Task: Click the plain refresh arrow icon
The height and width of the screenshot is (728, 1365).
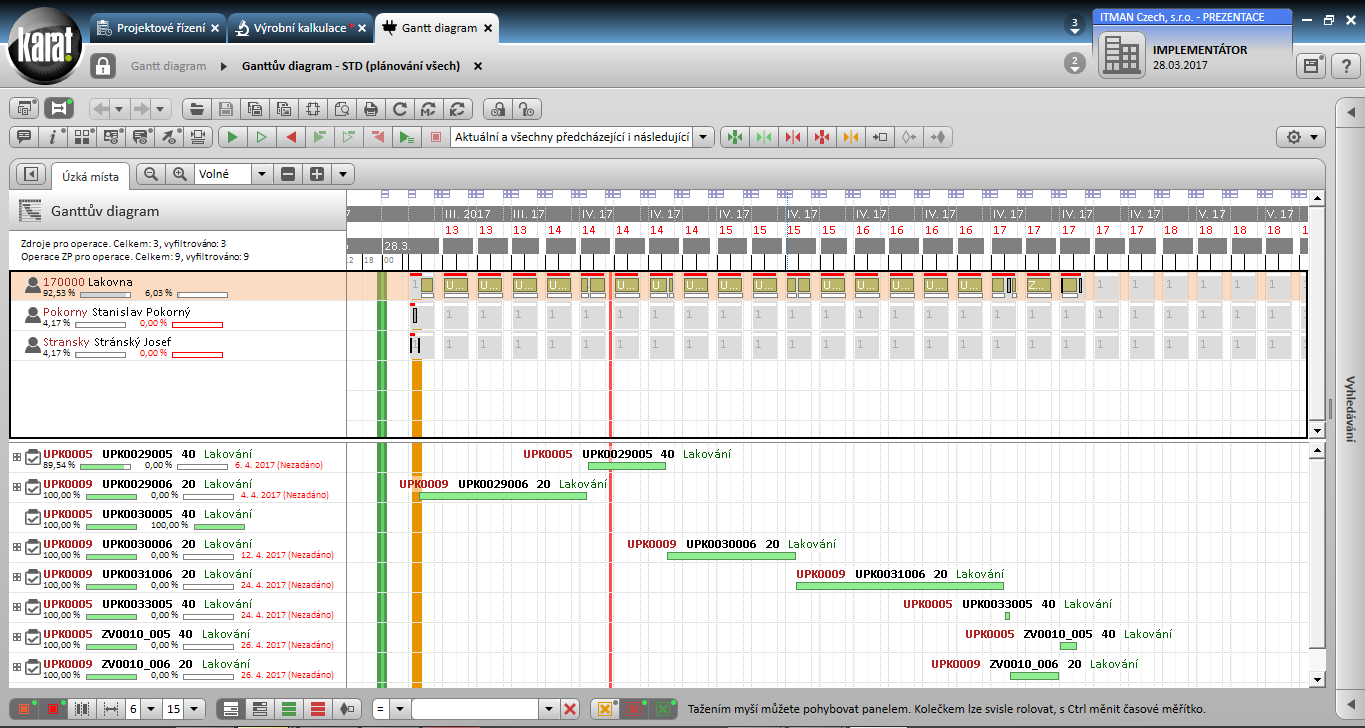Action: point(400,108)
